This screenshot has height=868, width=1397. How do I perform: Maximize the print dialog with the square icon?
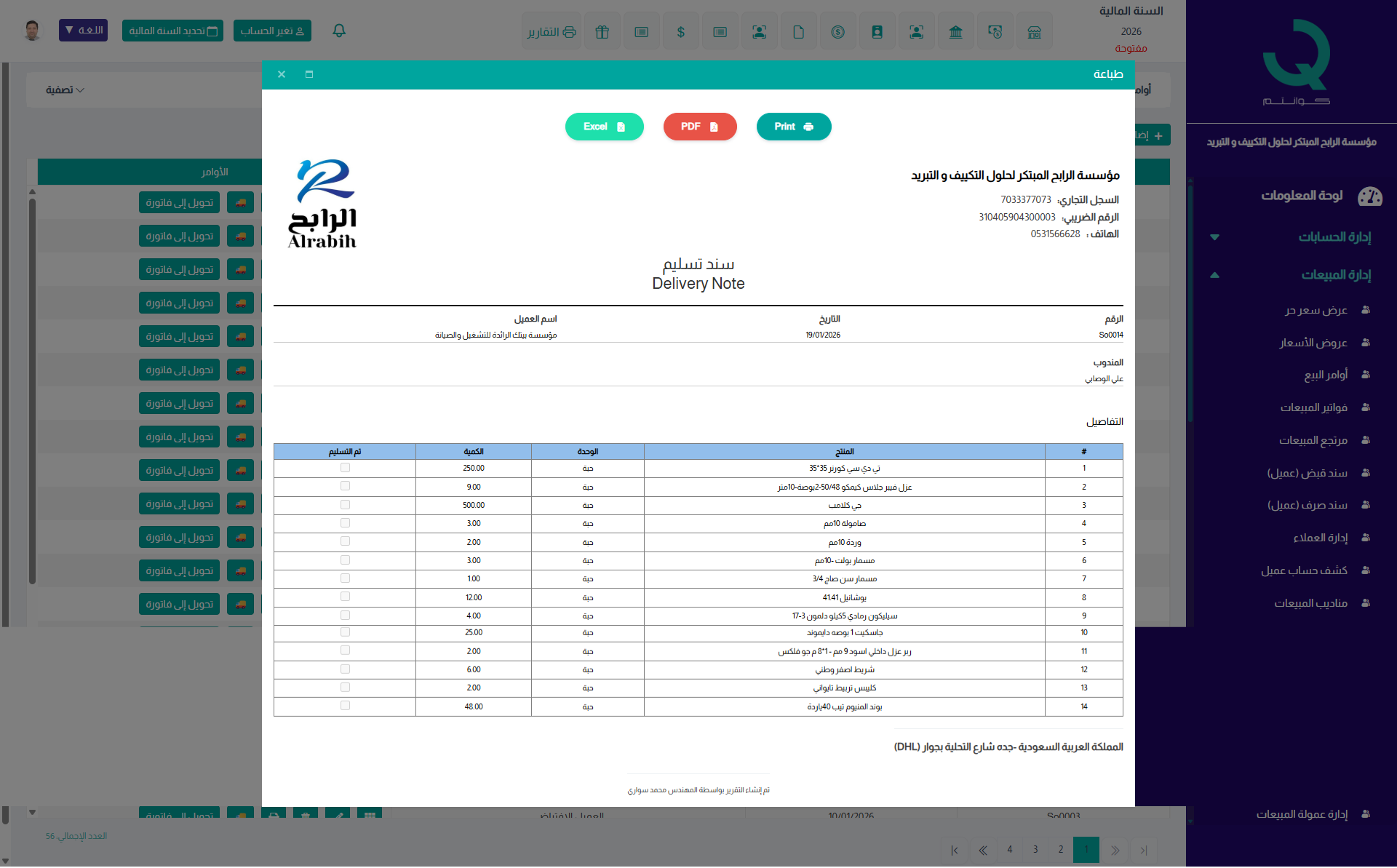click(309, 74)
